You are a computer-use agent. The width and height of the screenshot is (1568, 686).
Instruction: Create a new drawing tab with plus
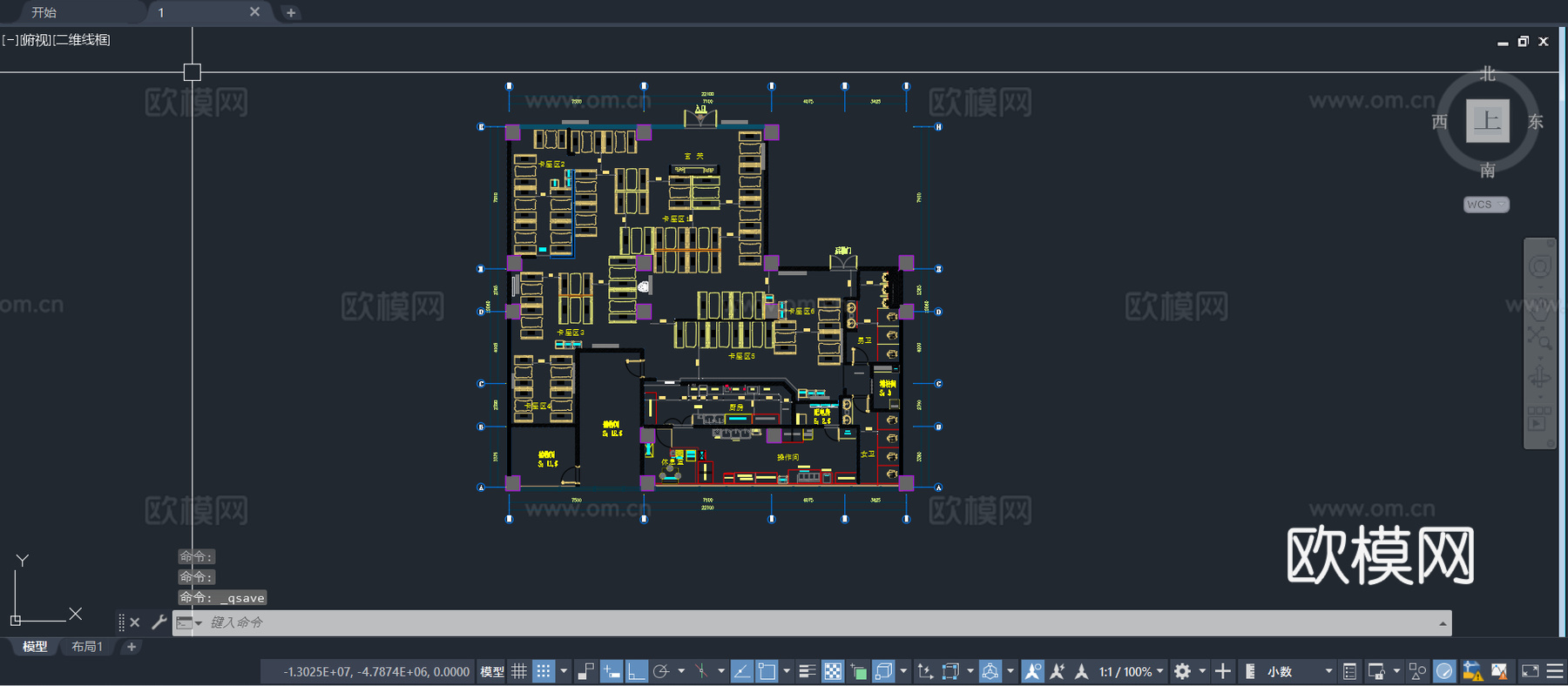point(291,12)
